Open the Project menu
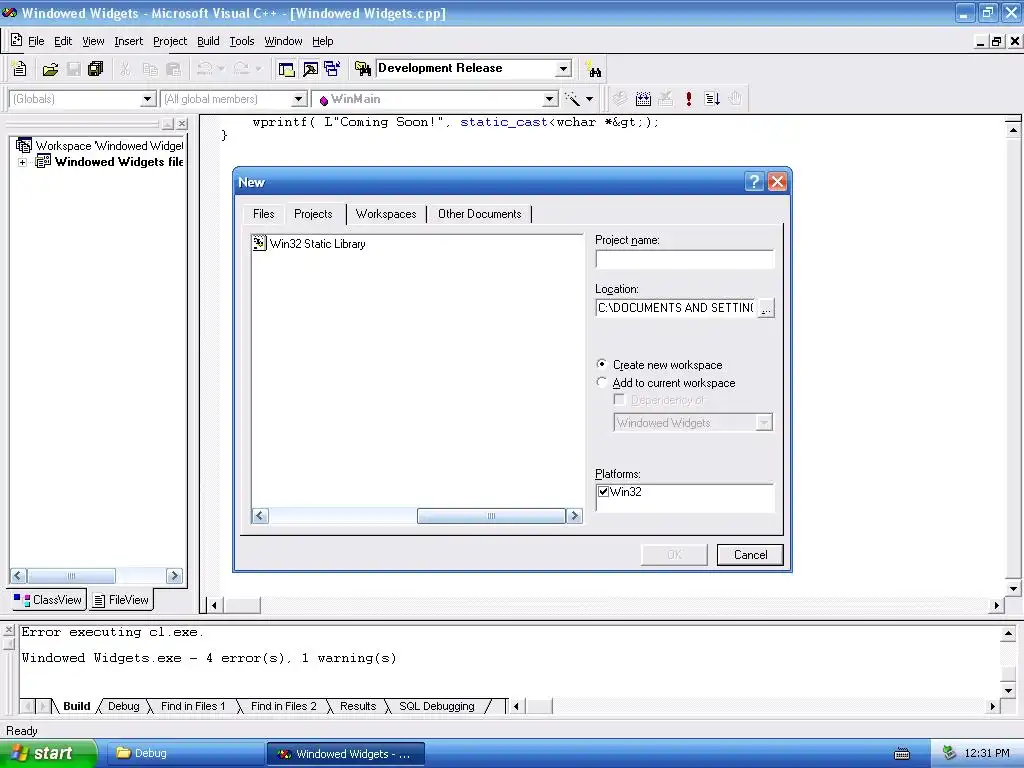This screenshot has width=1024, height=768. coord(170,41)
